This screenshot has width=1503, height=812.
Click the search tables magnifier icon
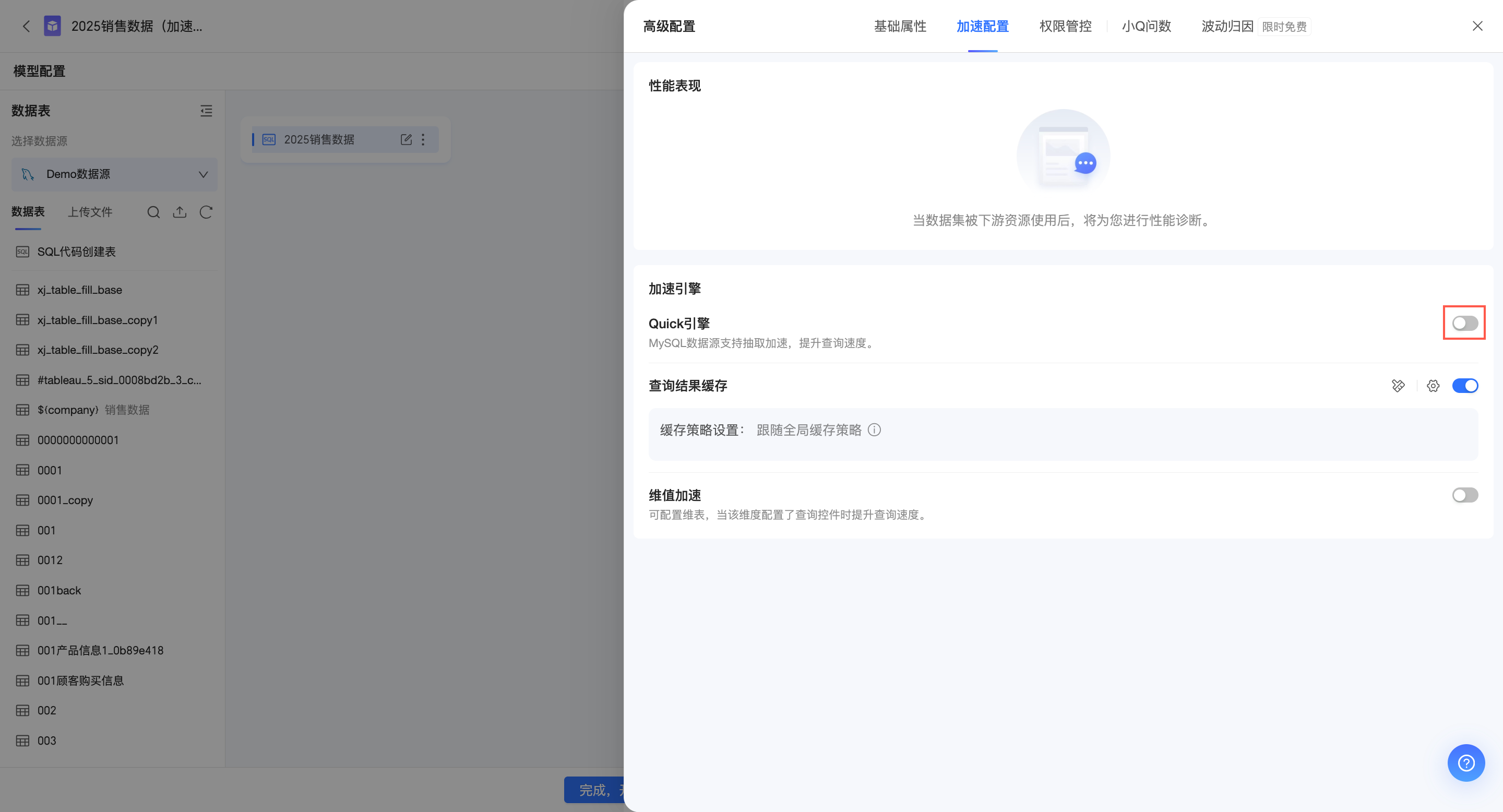[x=153, y=212]
